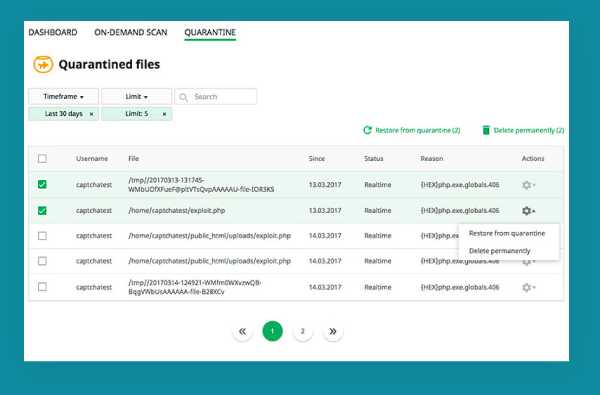Image resolution: width=600 pixels, height=395 pixels.
Task: Click the trash bin icon
Action: coord(486,130)
